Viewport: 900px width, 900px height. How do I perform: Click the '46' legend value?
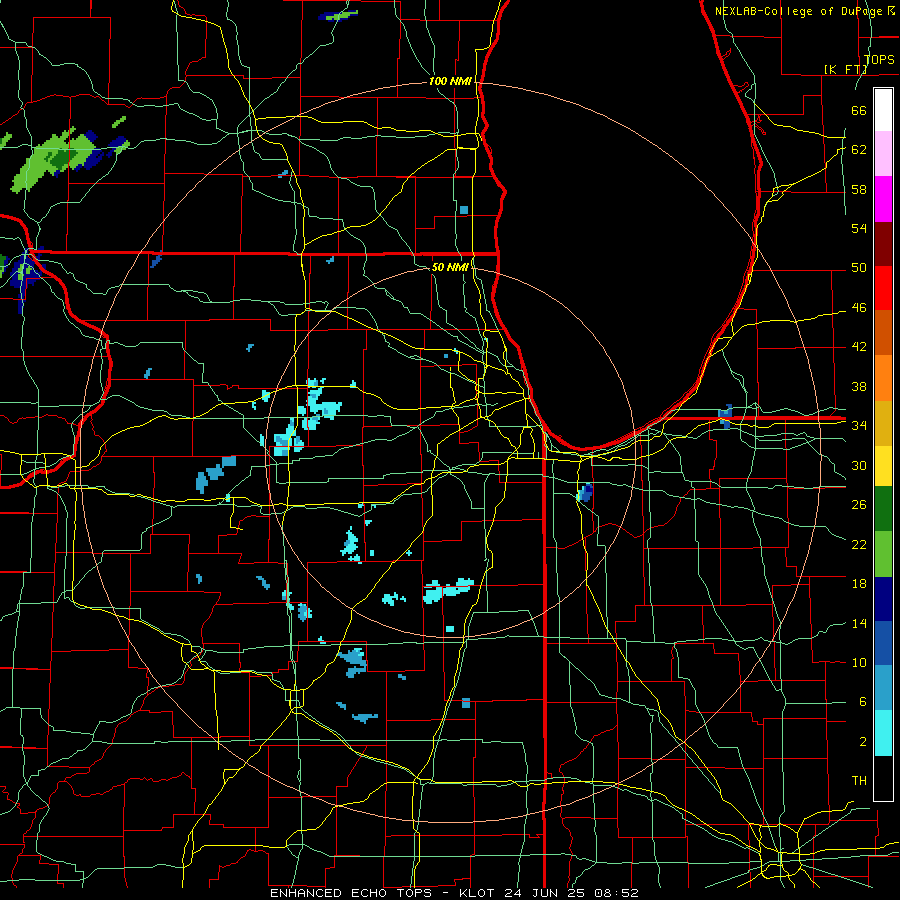(x=859, y=308)
